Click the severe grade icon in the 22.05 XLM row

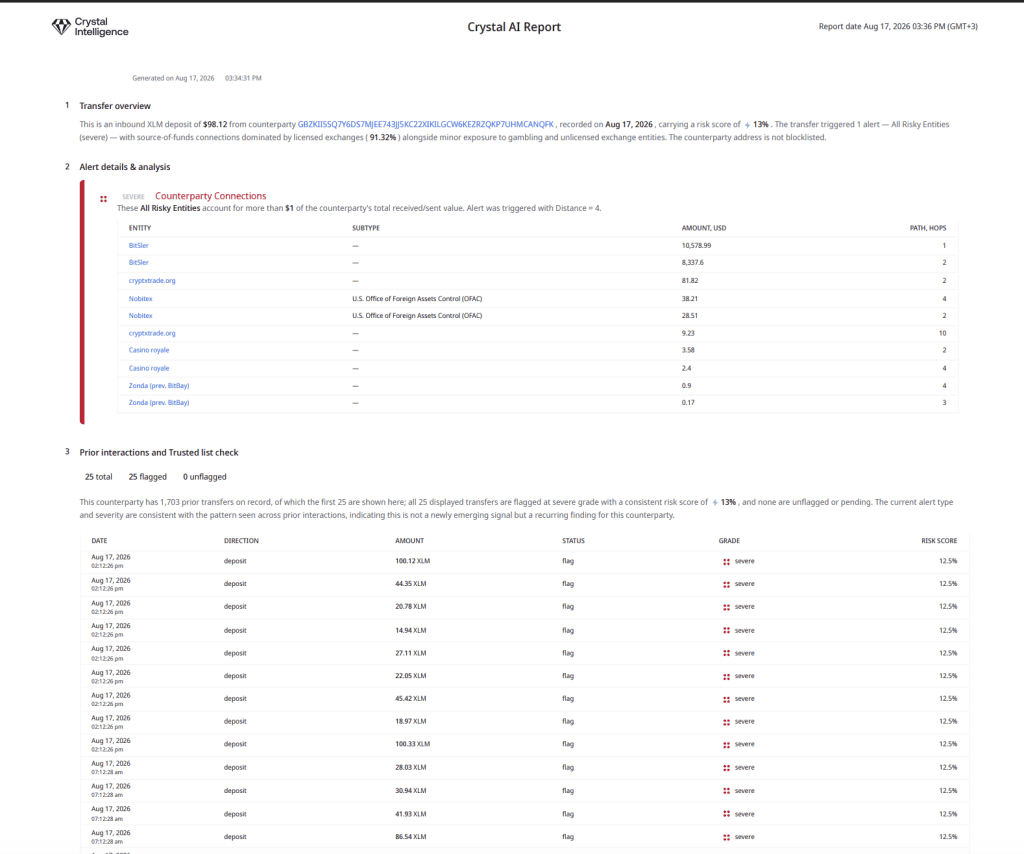tap(726, 676)
